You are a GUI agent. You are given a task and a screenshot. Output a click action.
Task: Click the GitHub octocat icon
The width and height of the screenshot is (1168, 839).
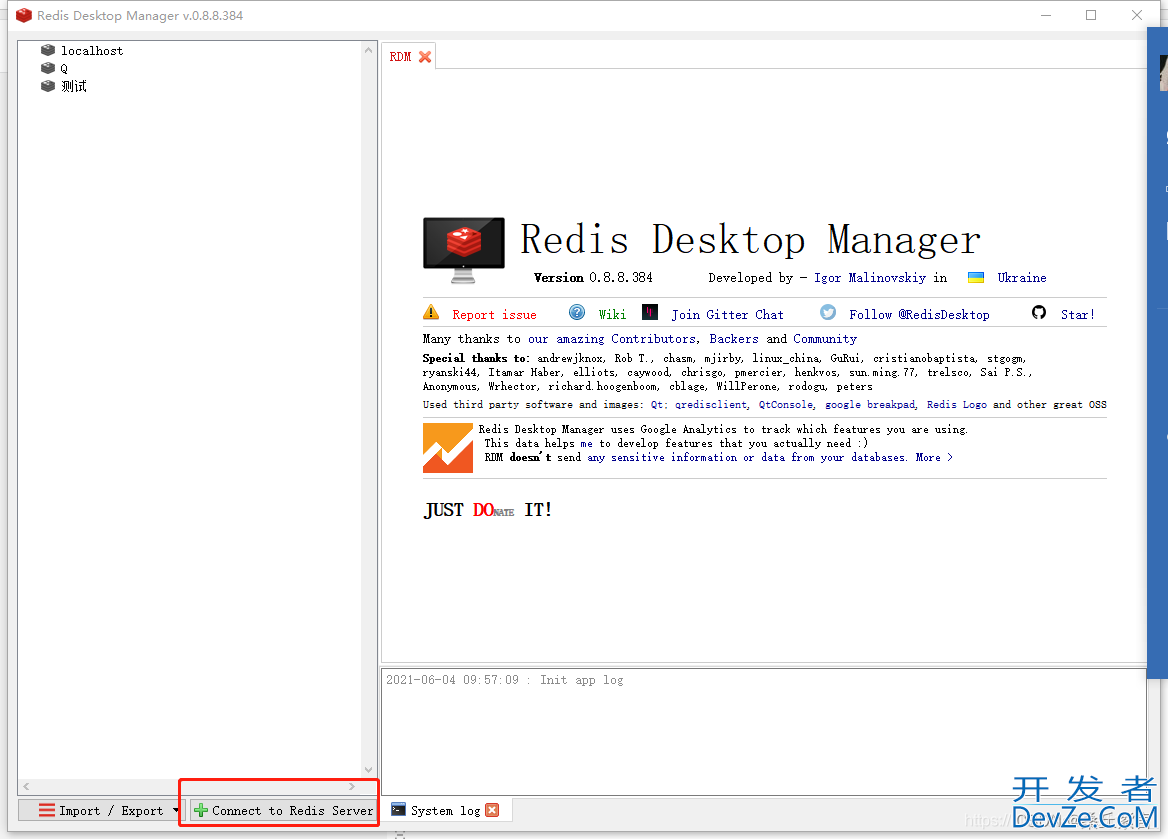pyautogui.click(x=1039, y=312)
